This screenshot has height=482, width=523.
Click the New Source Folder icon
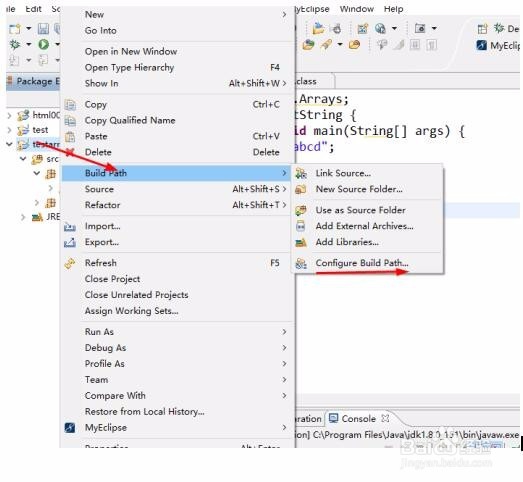pyautogui.click(x=301, y=189)
